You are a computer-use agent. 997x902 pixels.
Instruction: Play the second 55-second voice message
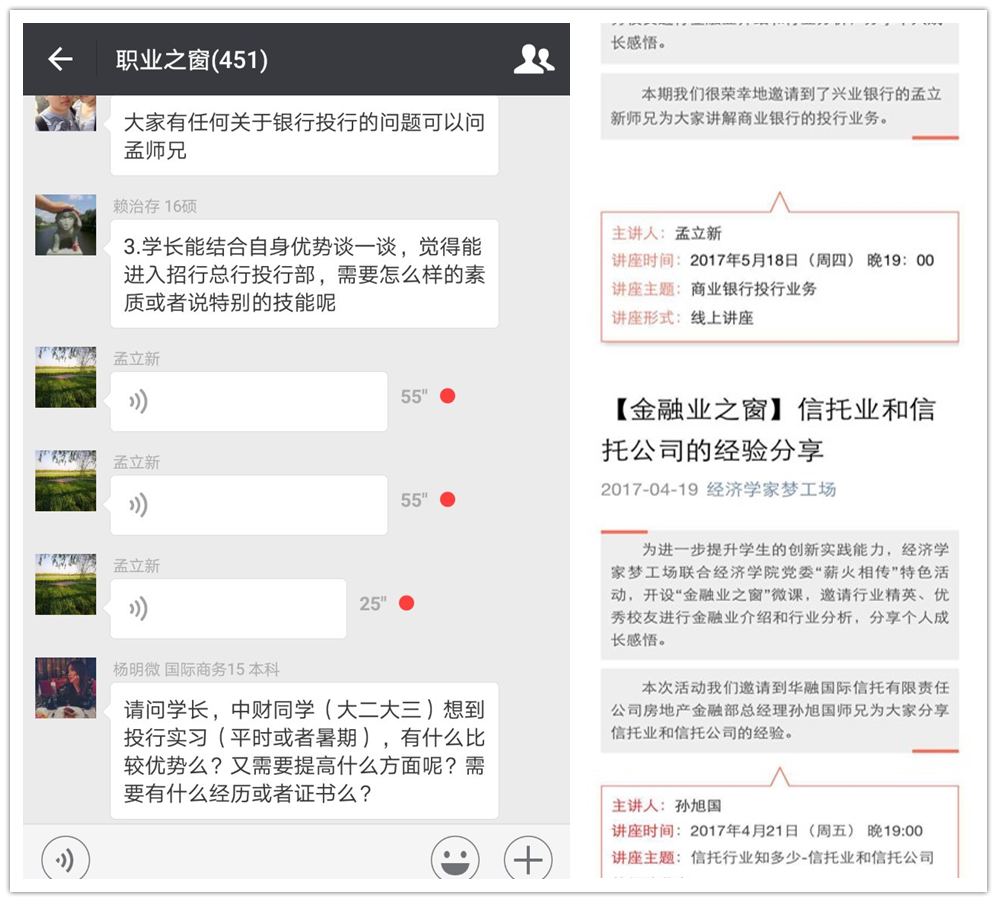(x=248, y=504)
